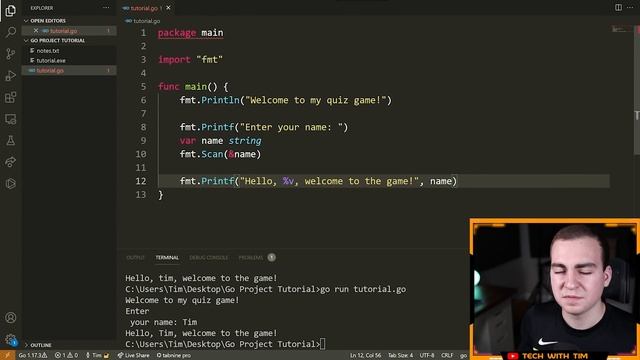Image resolution: width=640 pixels, height=360 pixels.
Task: Click the minimap at editor's right edge
Action: coord(622,29)
